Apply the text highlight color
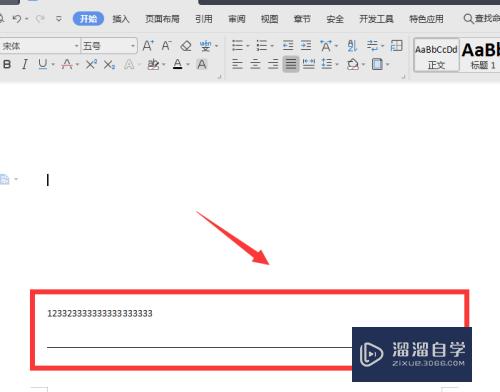Screen dimensions: 500x392 tap(153, 64)
